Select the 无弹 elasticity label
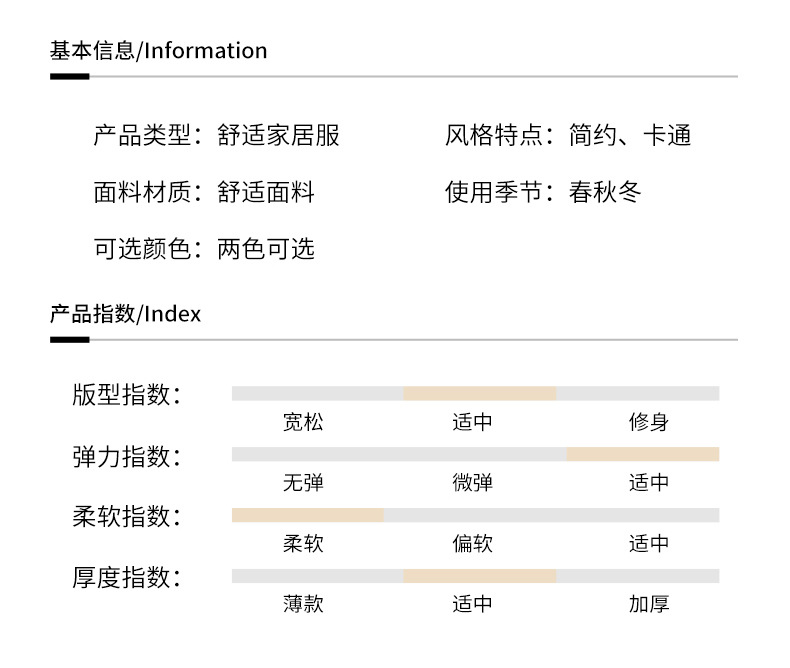790x668 pixels. pyautogui.click(x=303, y=483)
